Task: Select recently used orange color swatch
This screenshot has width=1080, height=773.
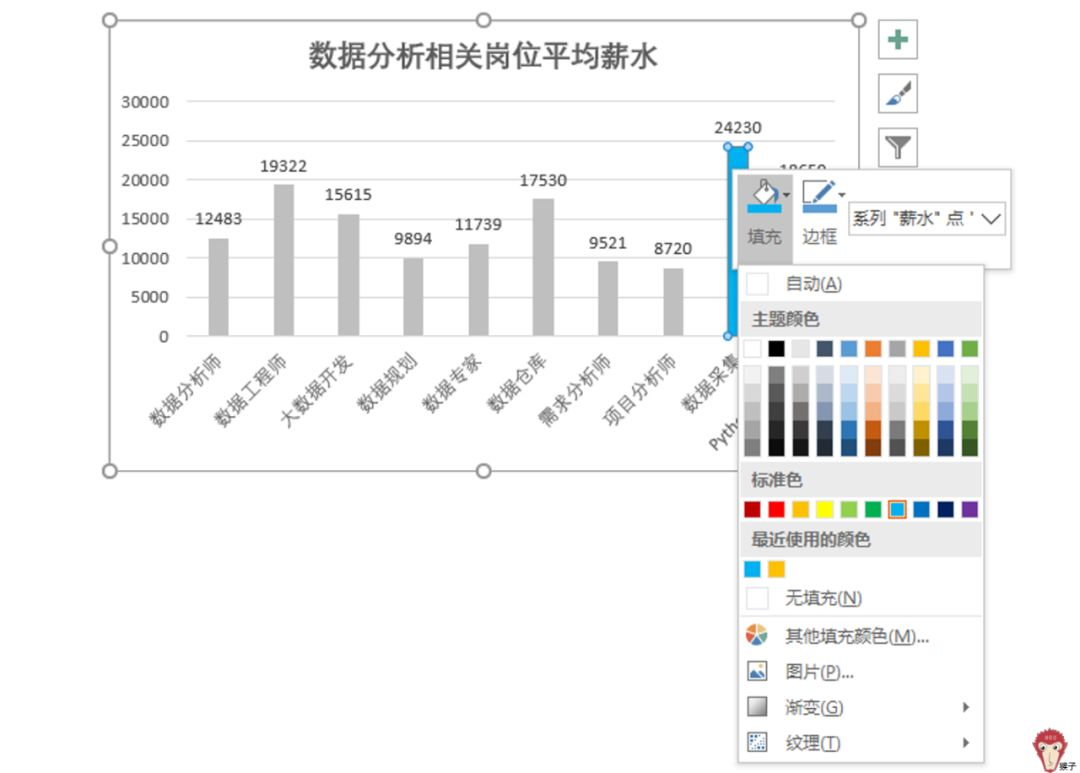Action: point(776,568)
